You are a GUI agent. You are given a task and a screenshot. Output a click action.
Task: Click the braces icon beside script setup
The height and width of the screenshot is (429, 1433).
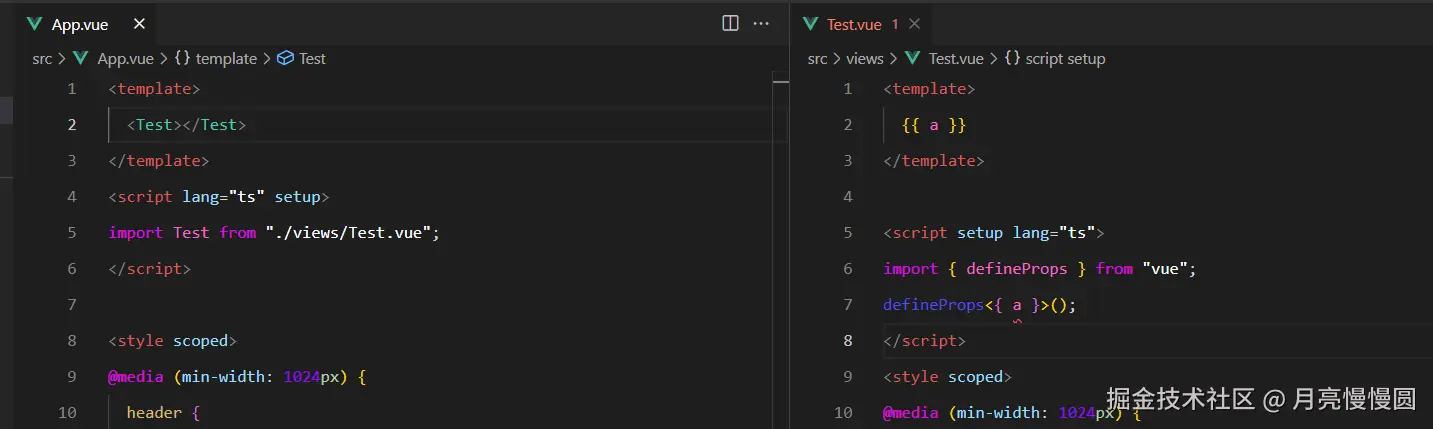(x=1012, y=59)
